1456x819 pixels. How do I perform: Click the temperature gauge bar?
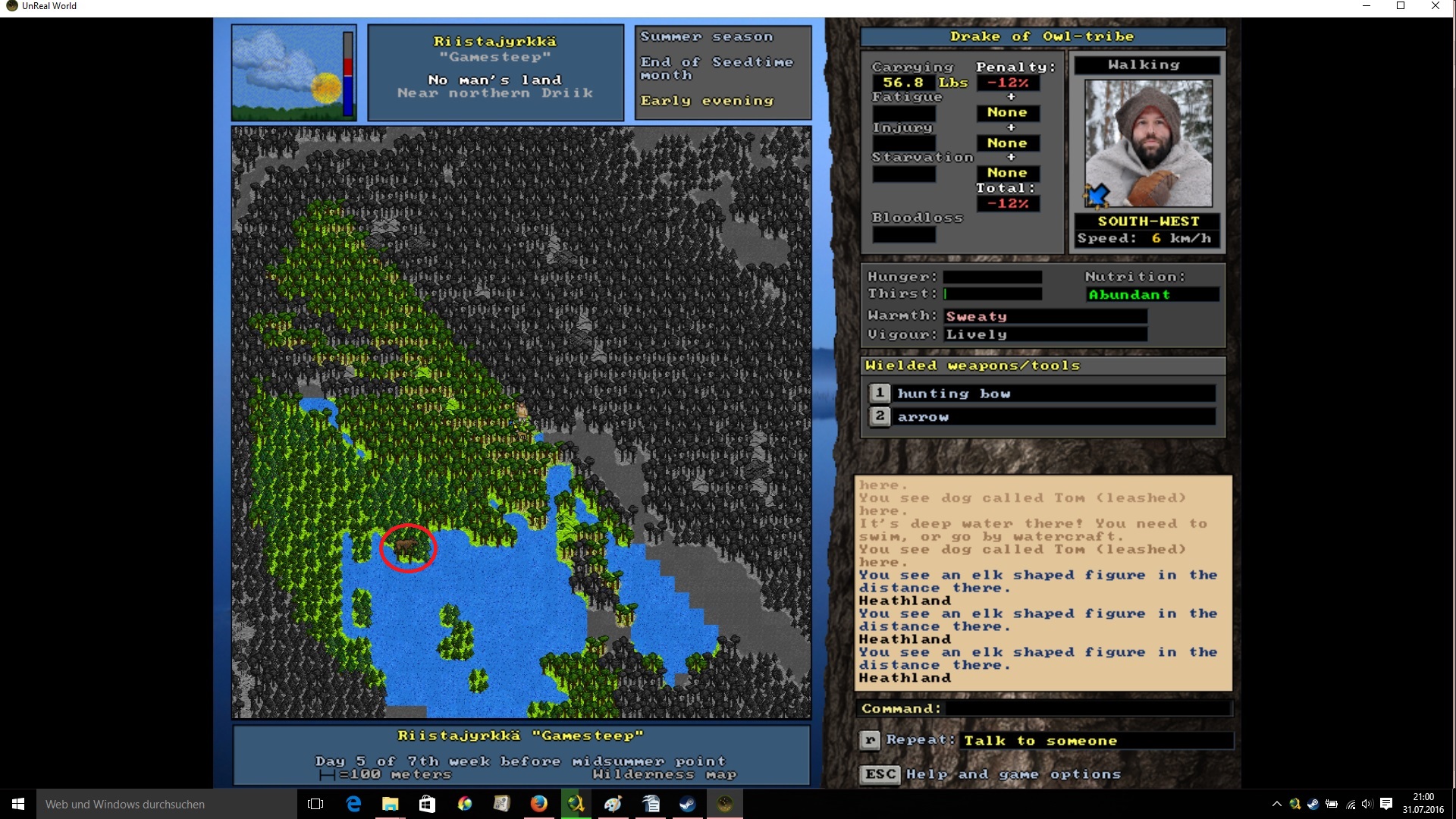click(348, 73)
